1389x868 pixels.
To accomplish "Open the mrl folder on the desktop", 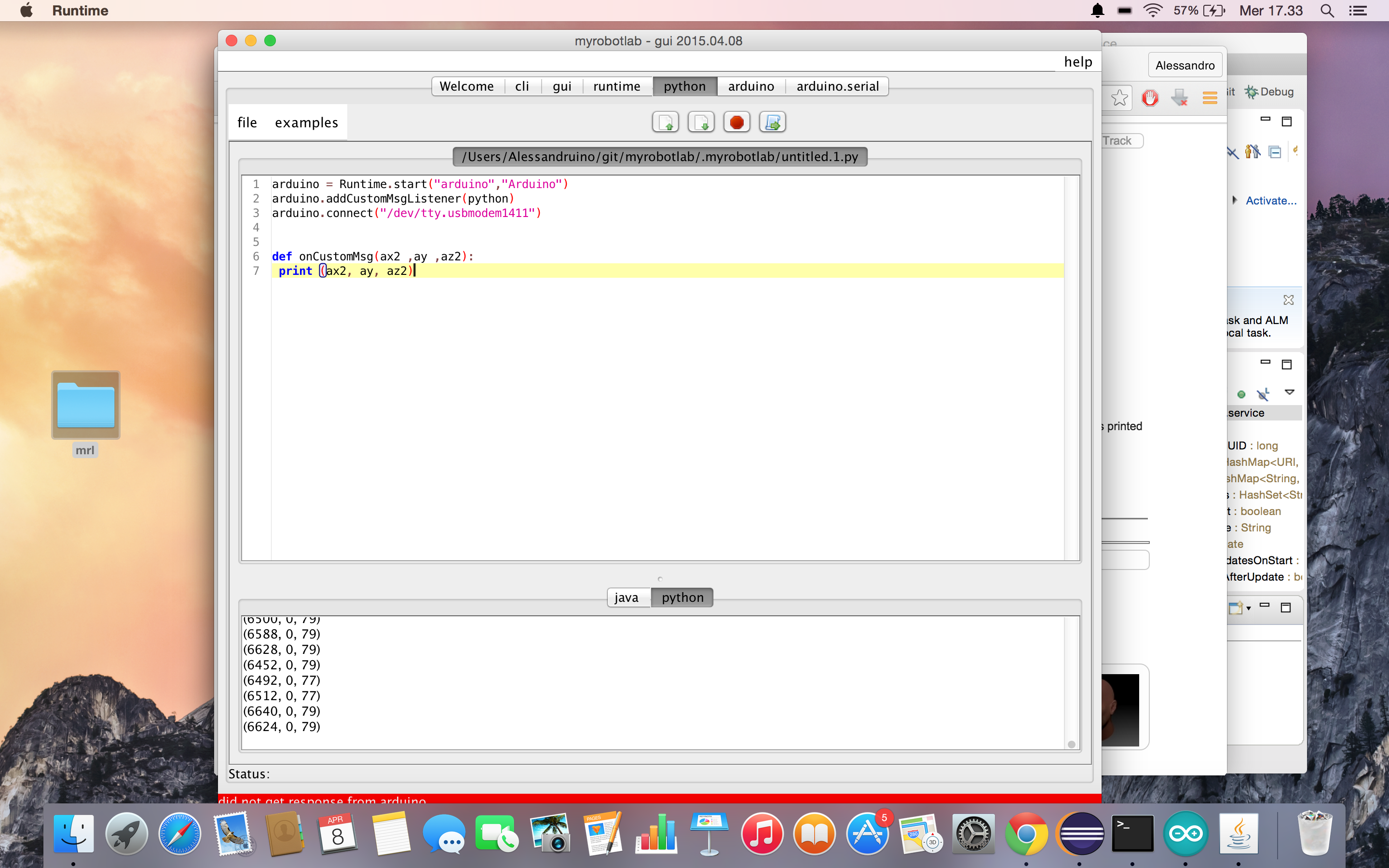I will (x=85, y=405).
